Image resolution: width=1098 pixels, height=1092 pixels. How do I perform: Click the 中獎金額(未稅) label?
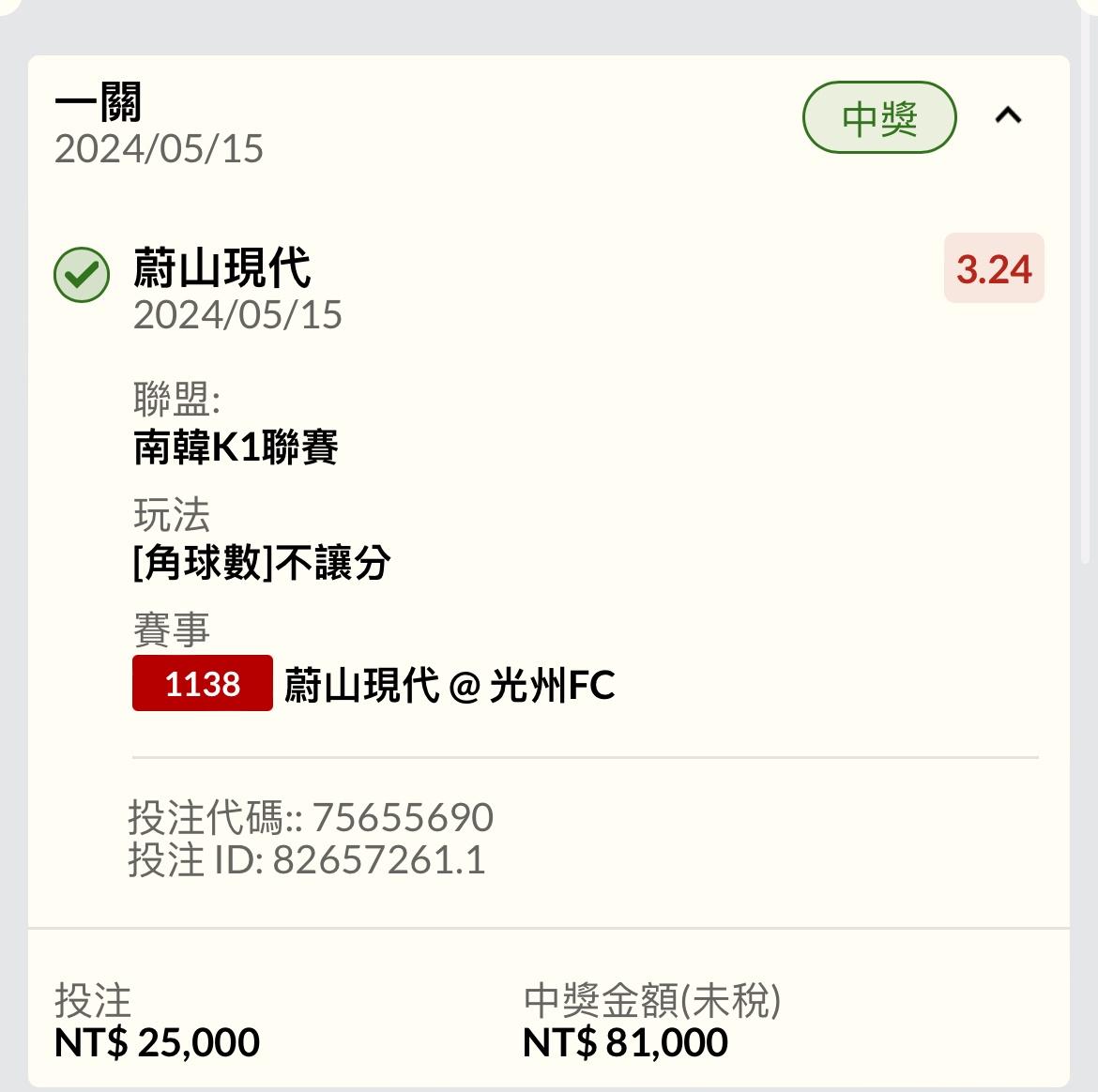pyautogui.click(x=652, y=1000)
